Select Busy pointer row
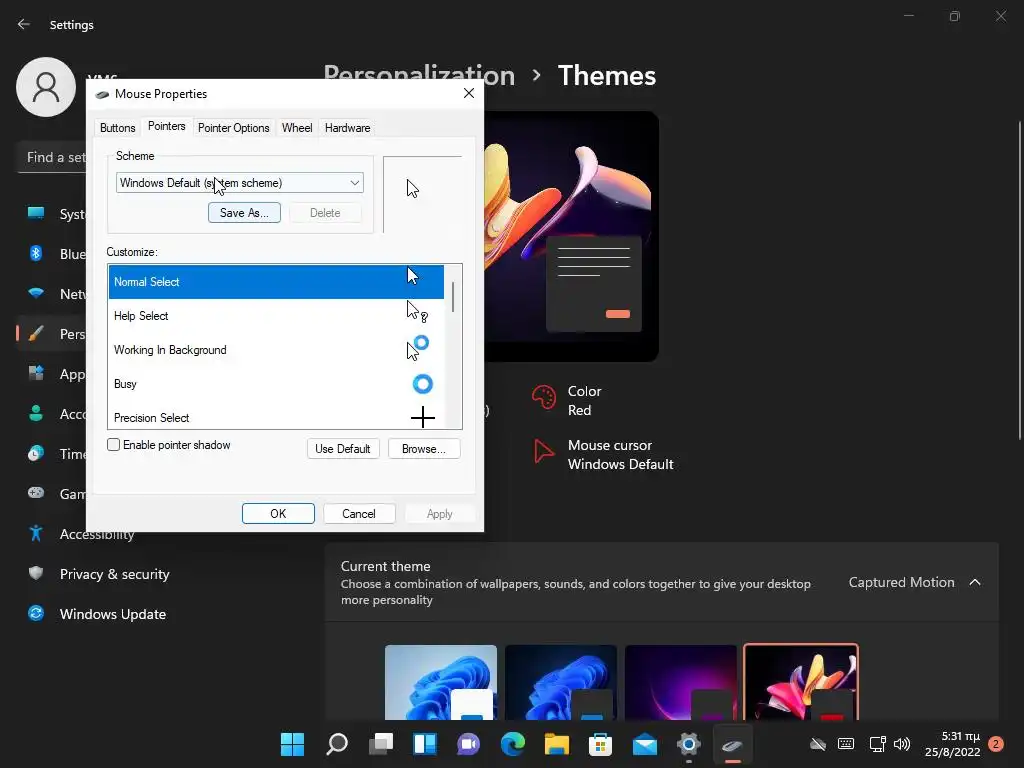This screenshot has height=768, width=1024. [x=276, y=383]
